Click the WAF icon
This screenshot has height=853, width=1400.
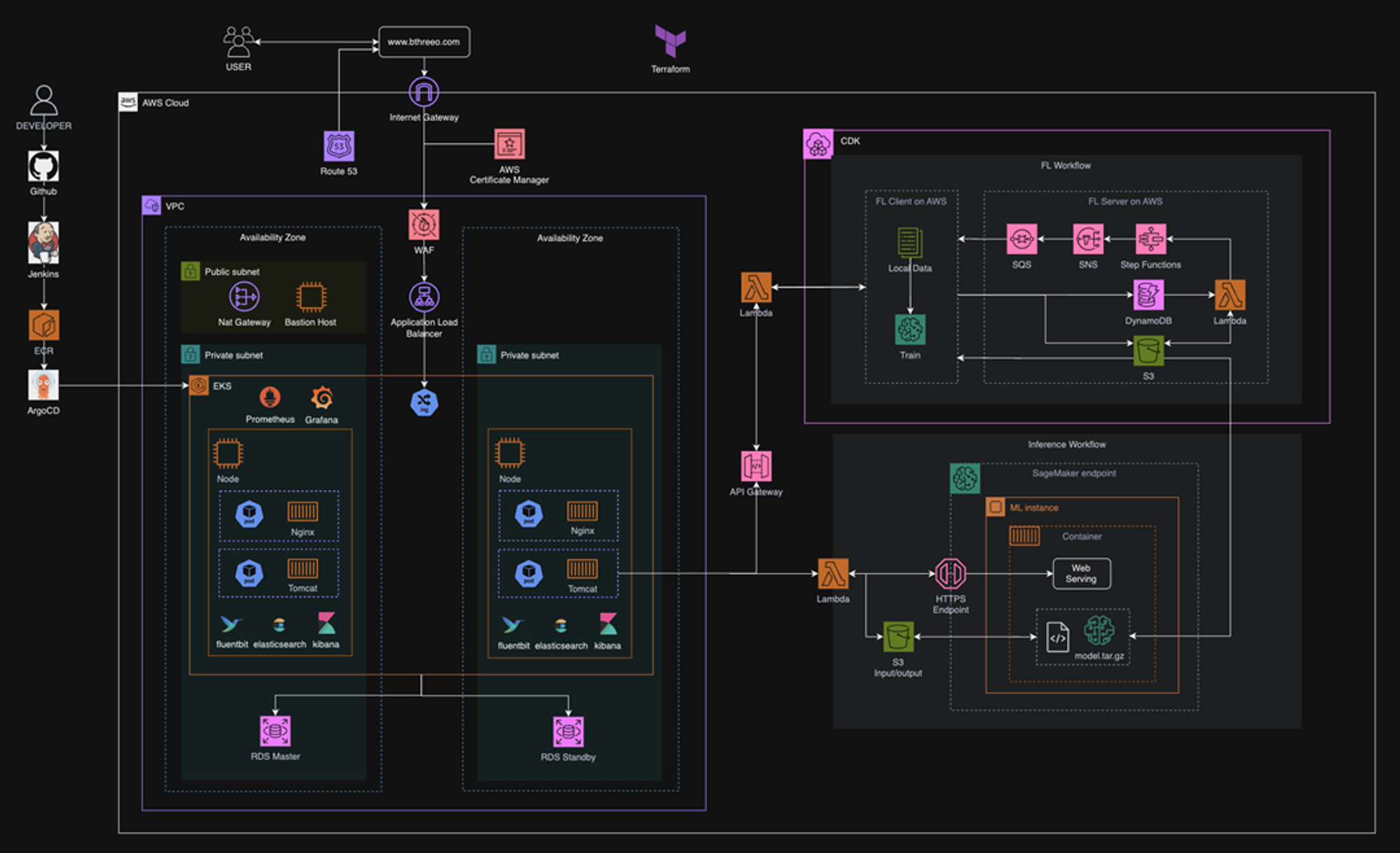[423, 225]
